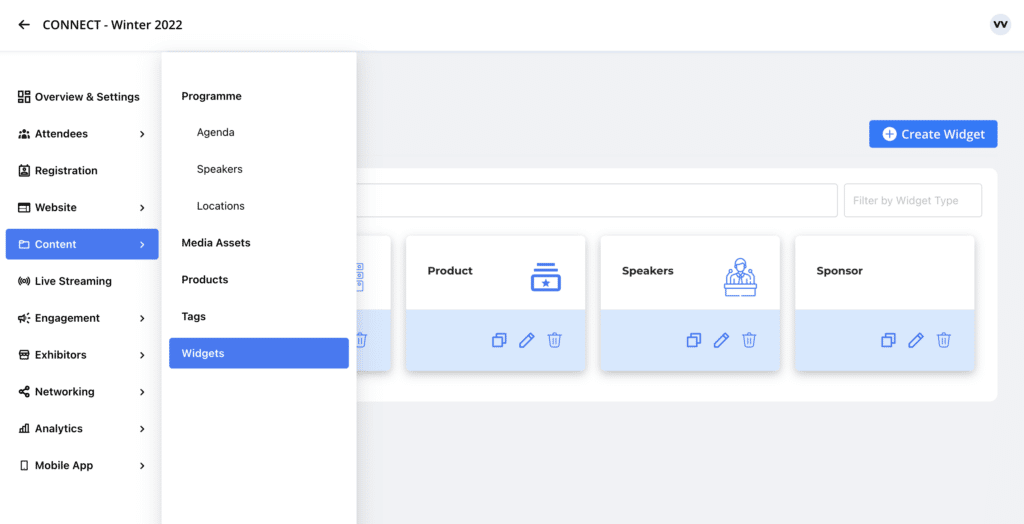Duplicate the Speakers widget
This screenshot has width=1024, height=524.
tap(694, 340)
